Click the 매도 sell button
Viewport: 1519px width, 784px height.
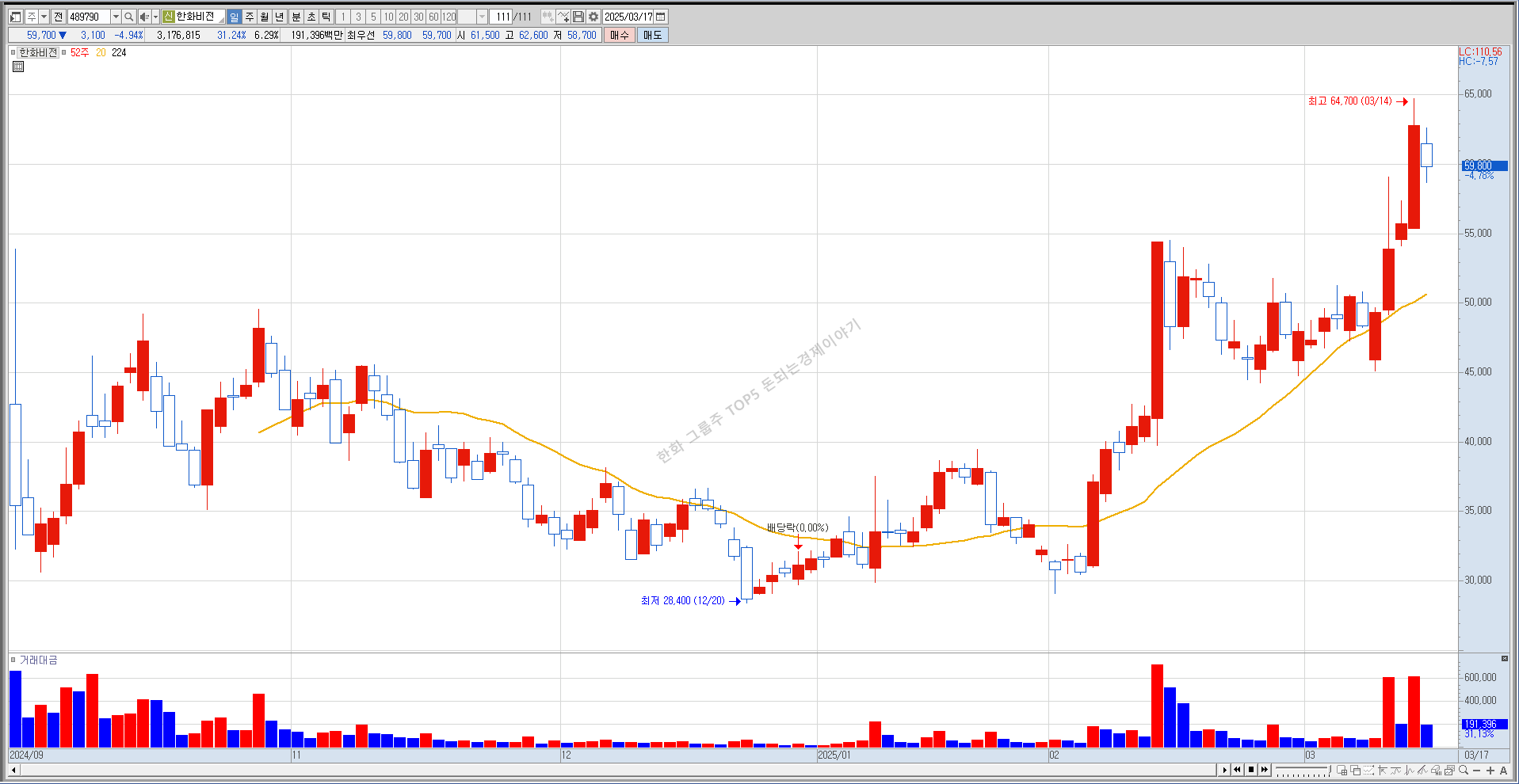(653, 35)
